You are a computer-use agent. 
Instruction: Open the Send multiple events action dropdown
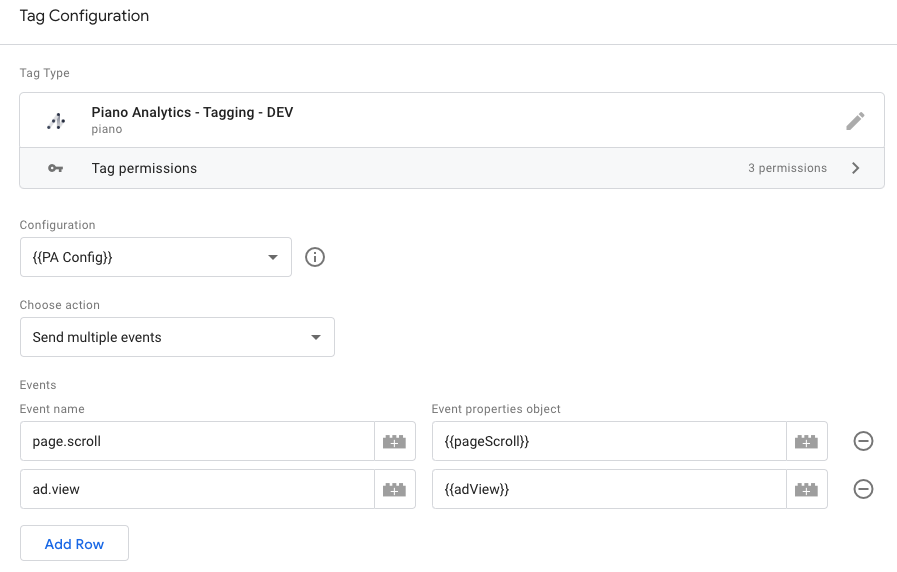[177, 337]
